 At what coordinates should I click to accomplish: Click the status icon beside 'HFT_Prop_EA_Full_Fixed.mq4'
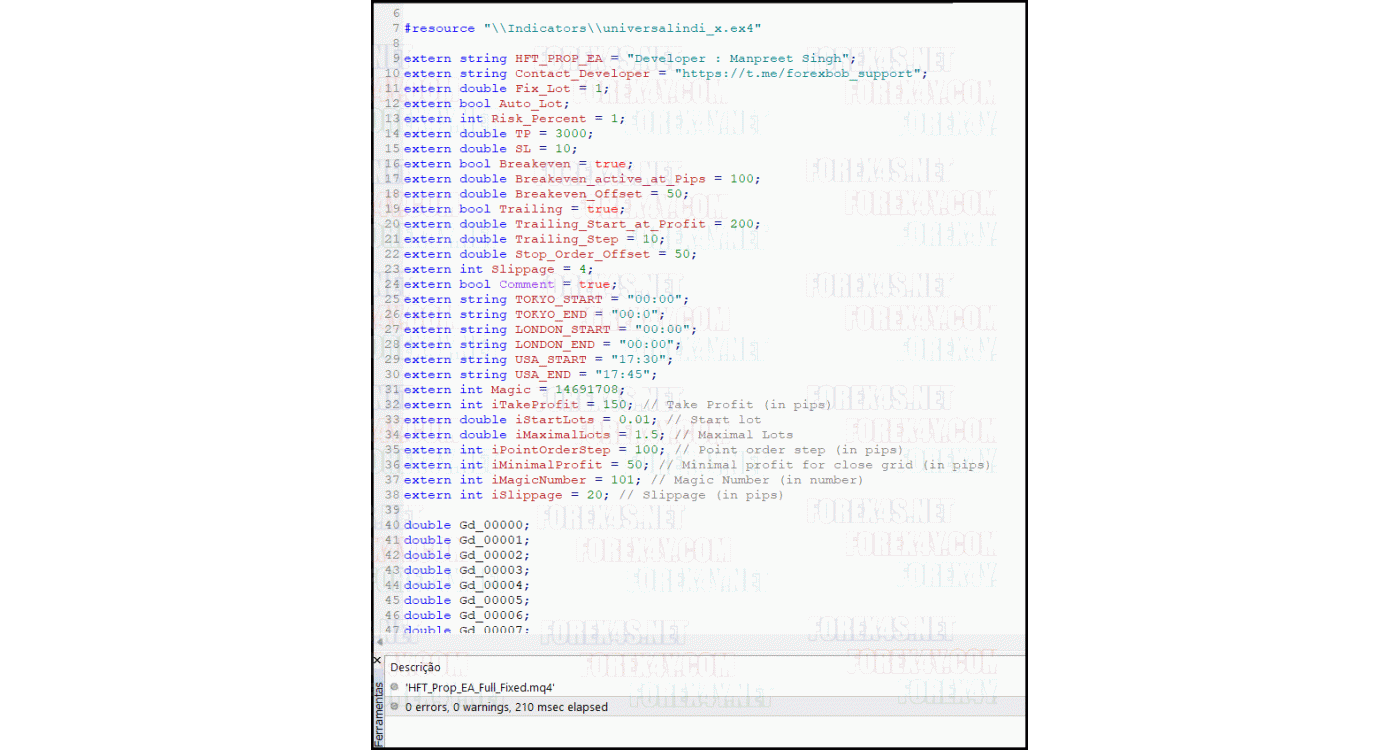coord(396,687)
